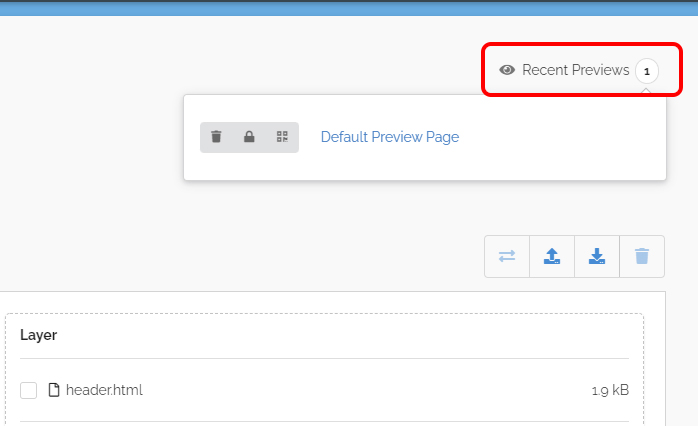Image resolution: width=698 pixels, height=426 pixels.
Task: Check the header.html checkbox
Action: [x=28, y=390]
